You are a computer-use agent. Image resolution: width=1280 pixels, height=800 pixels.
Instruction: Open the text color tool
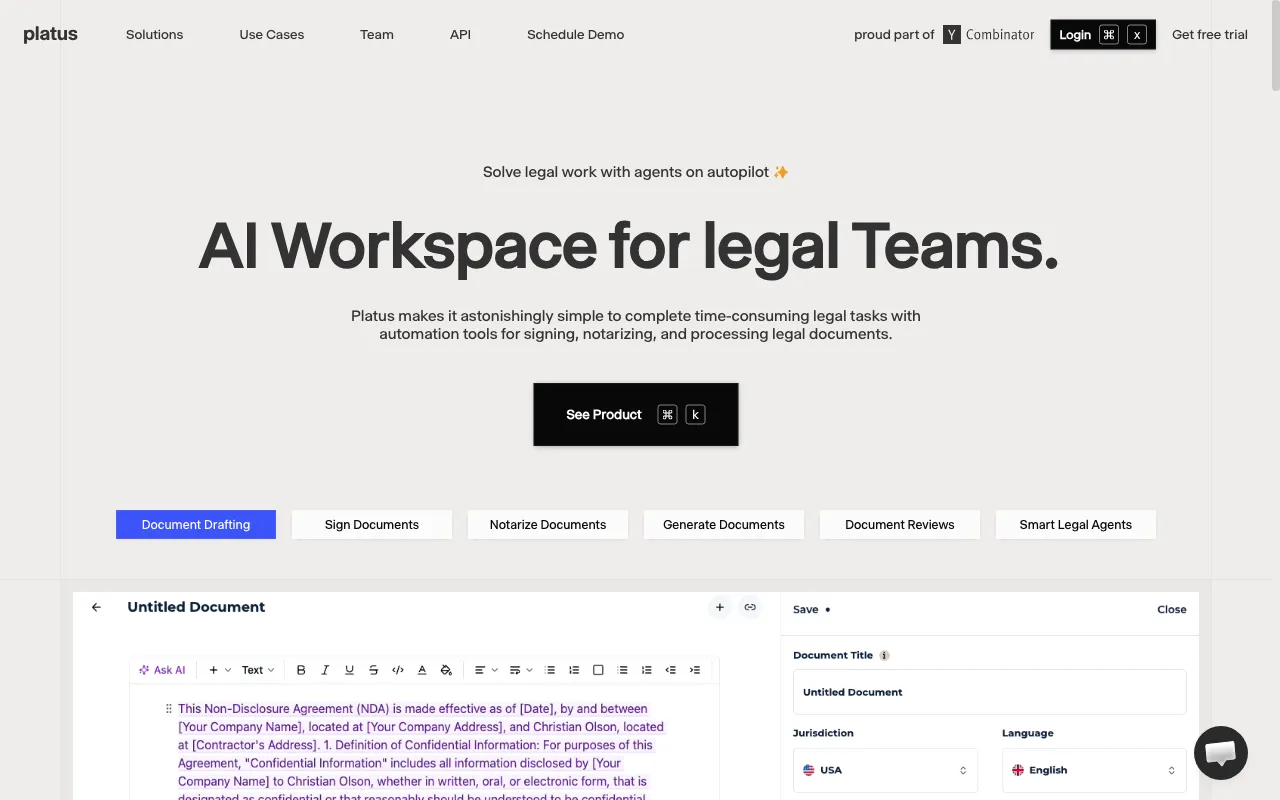tap(422, 670)
